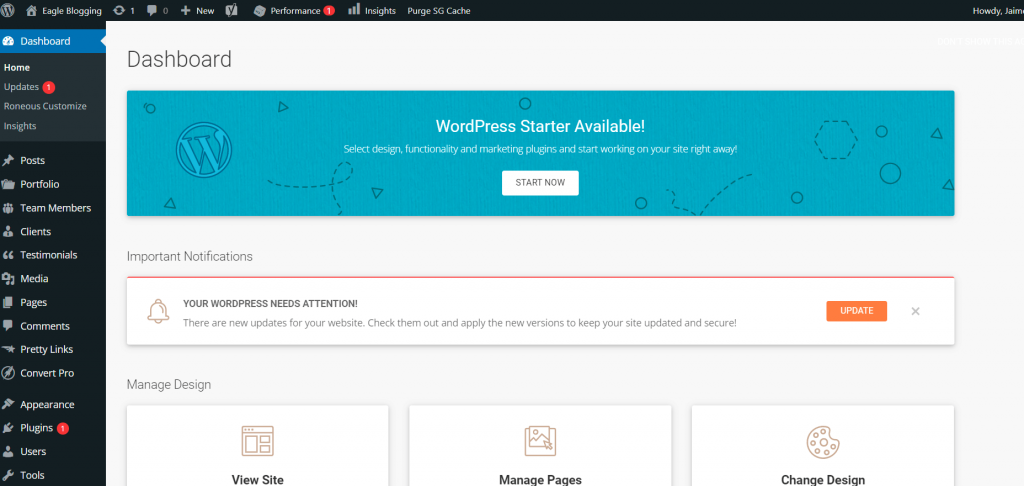The height and width of the screenshot is (486, 1024).
Task: Open the Home submenu item
Action: pyautogui.click(x=17, y=67)
